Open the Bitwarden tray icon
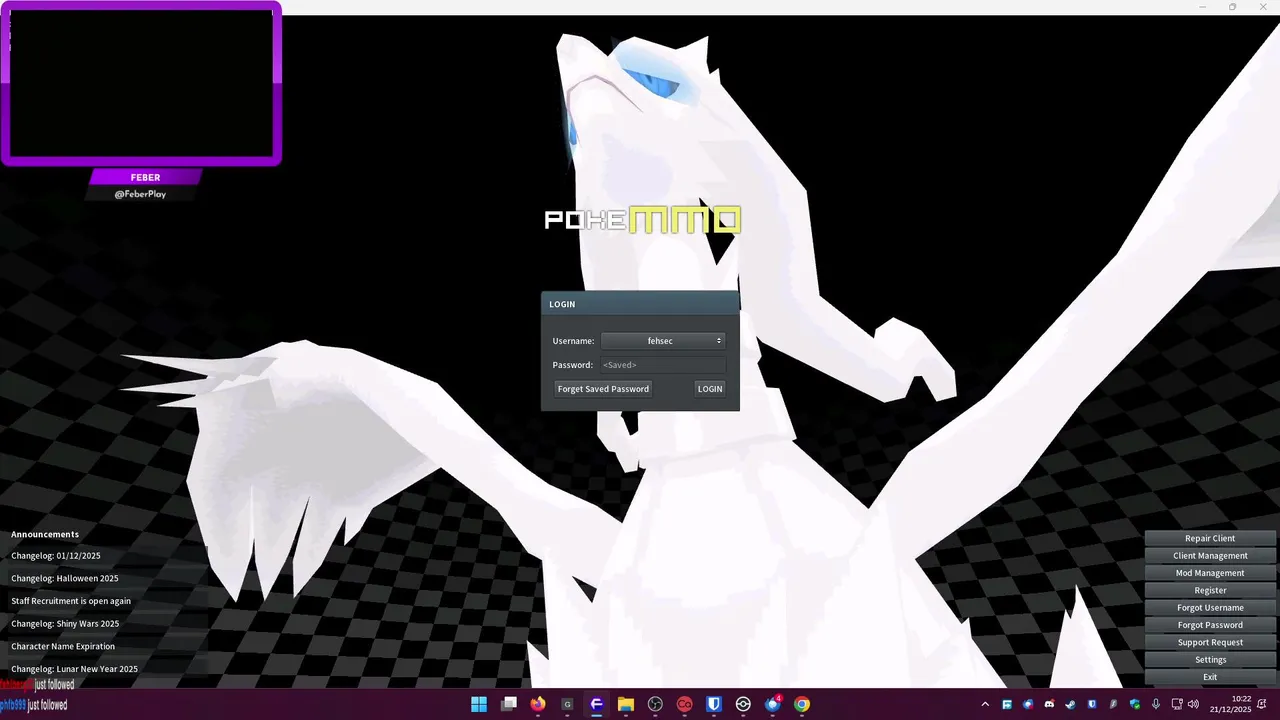 1092,704
